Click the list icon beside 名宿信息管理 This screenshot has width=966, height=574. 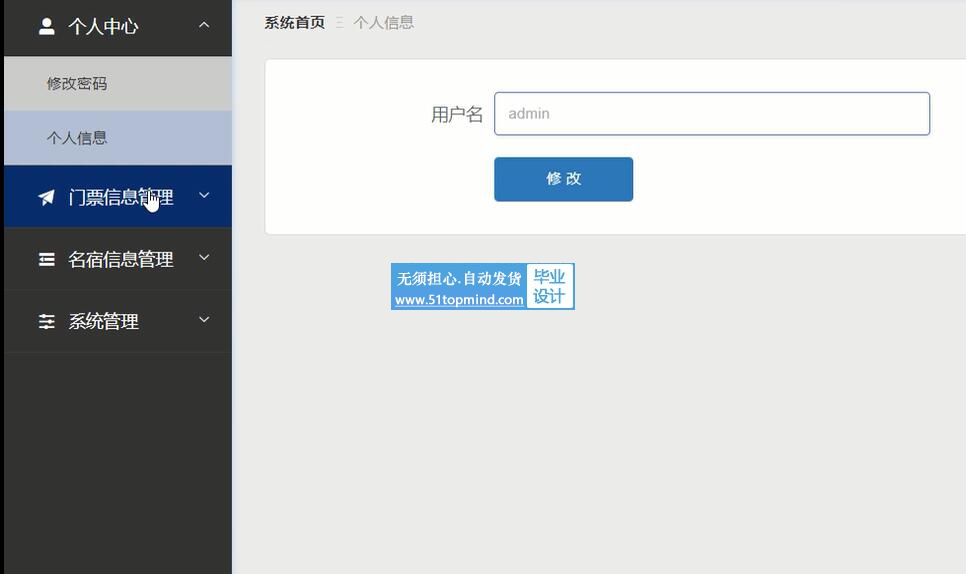point(46,259)
